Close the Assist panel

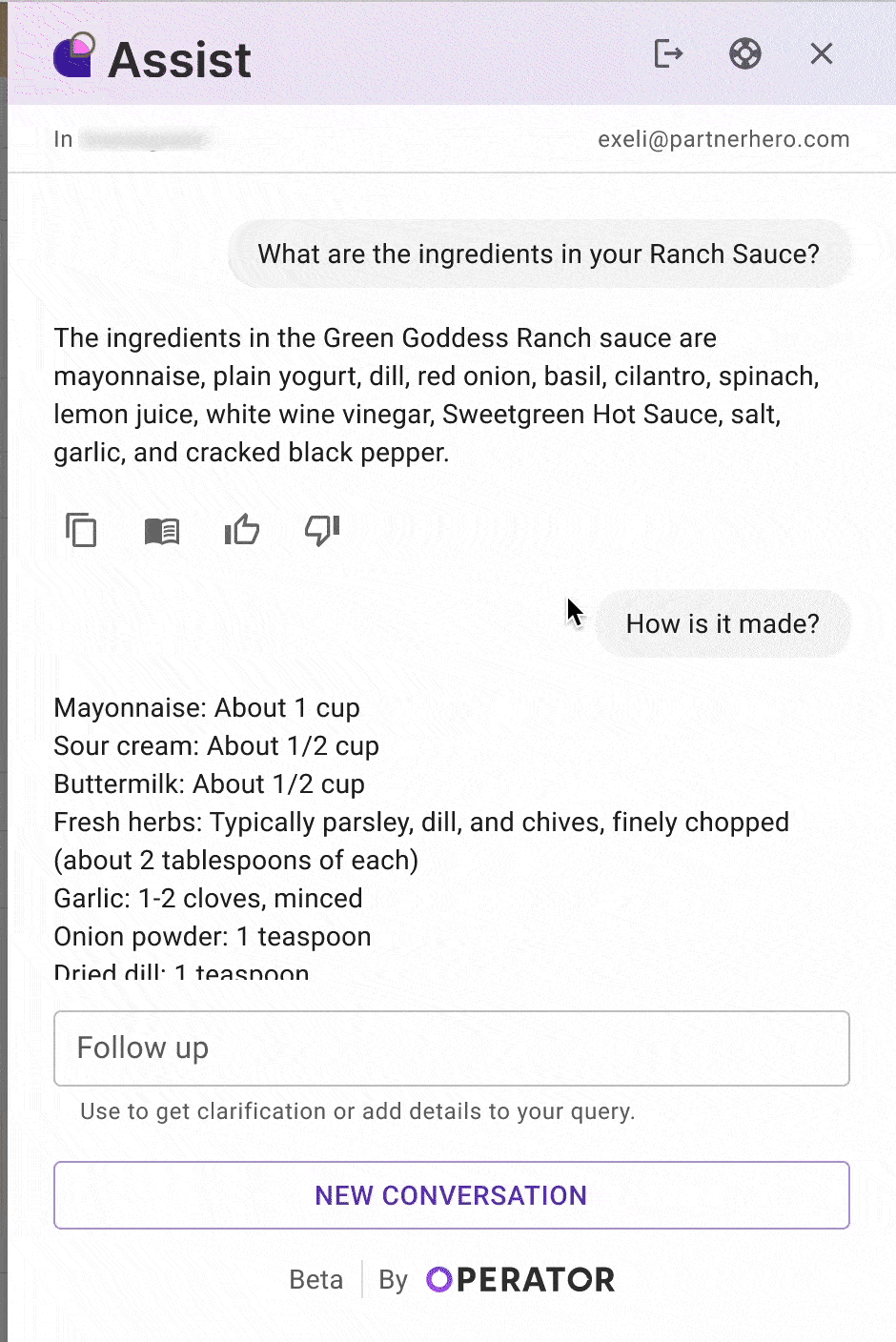point(821,54)
